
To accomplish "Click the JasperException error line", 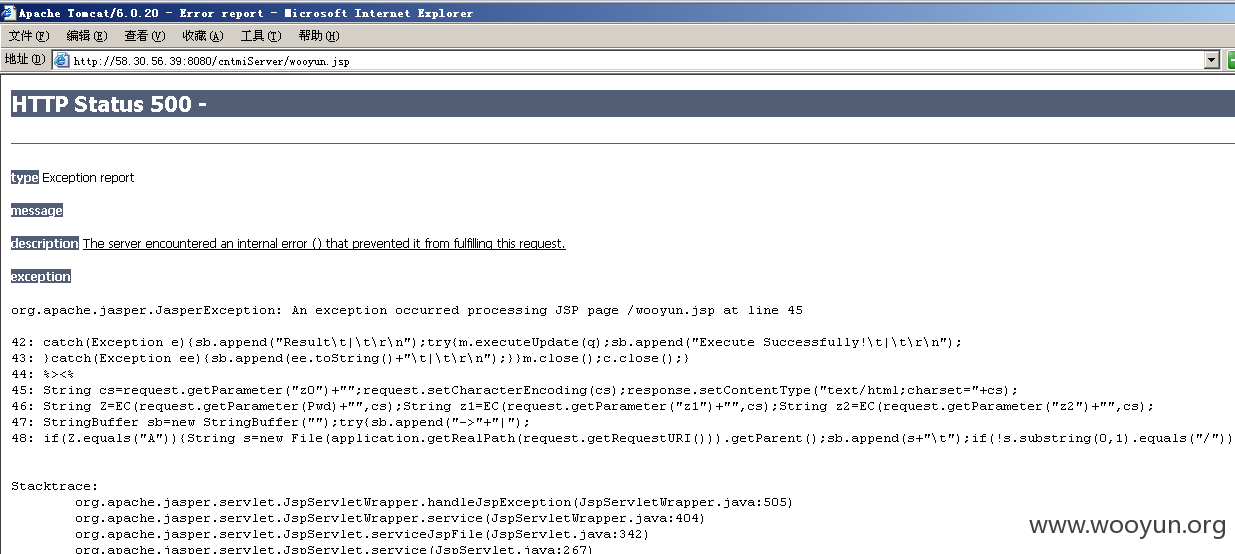I will tap(407, 310).
